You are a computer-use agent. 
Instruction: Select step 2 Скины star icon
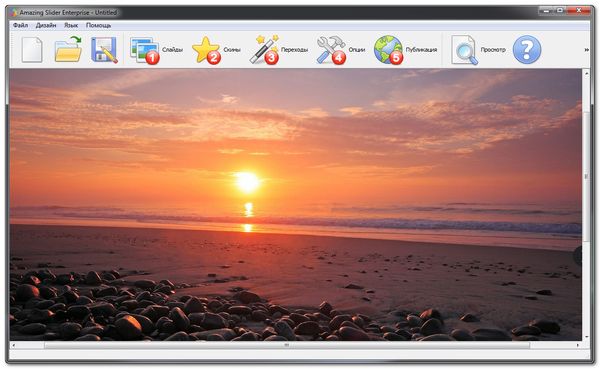[x=206, y=50]
